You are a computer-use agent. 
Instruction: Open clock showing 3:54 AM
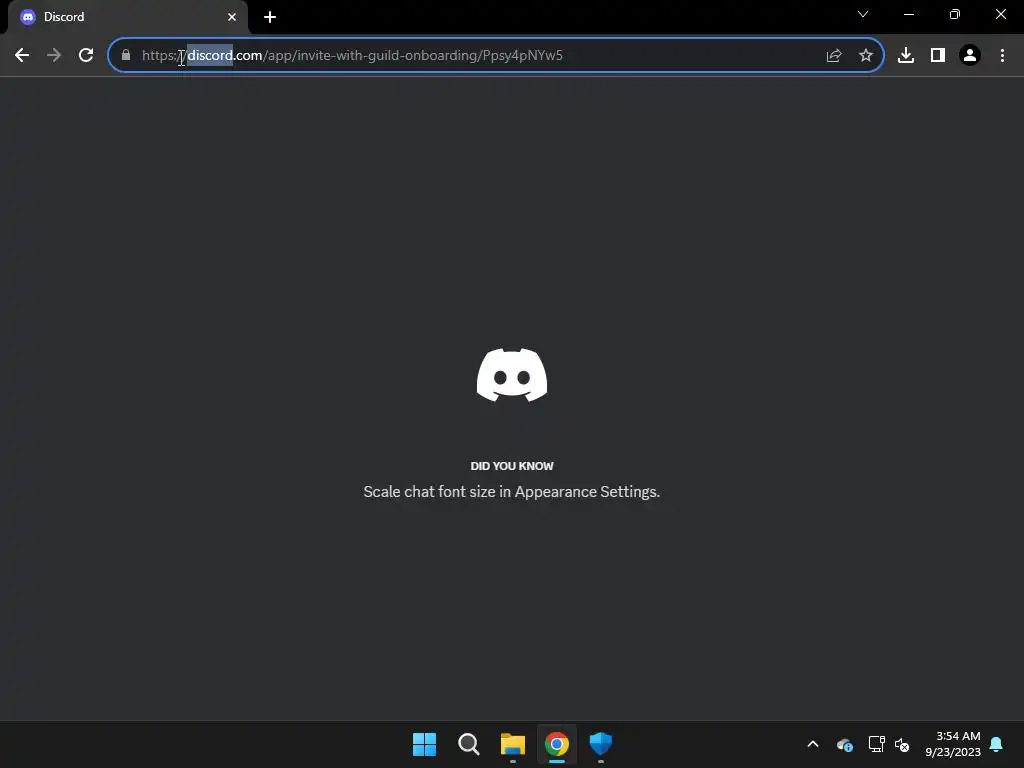(953, 744)
